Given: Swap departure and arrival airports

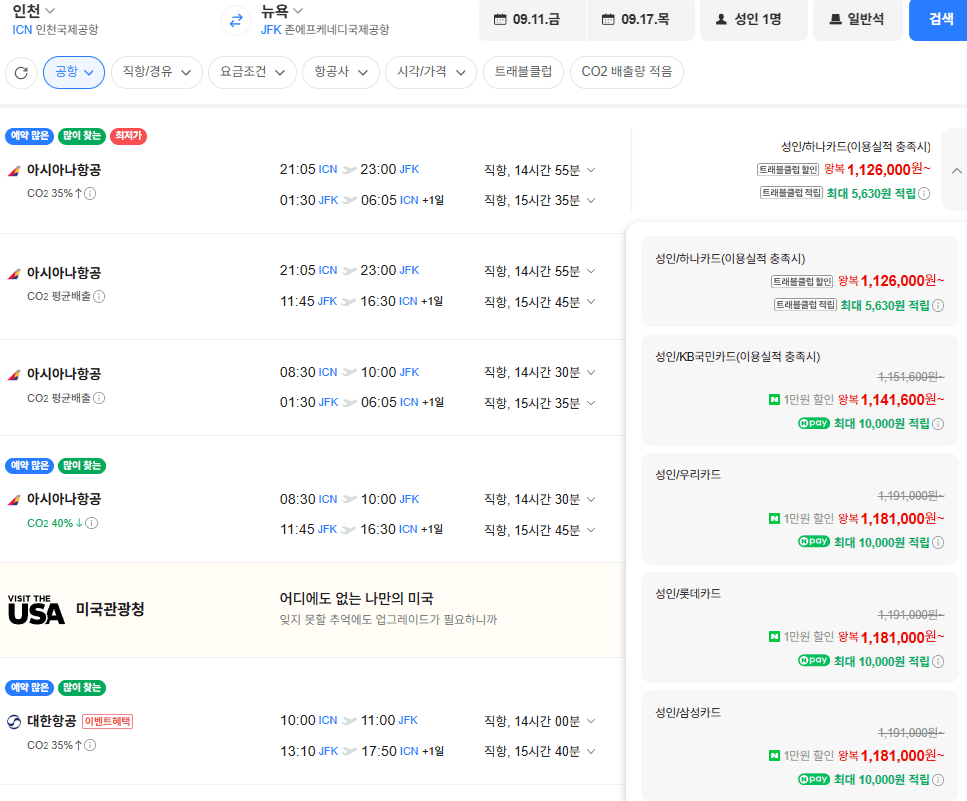Looking at the screenshot, I should pyautogui.click(x=236, y=21).
